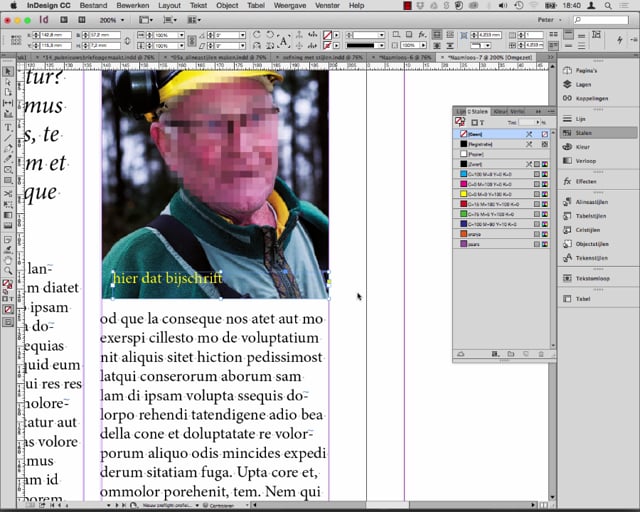Image resolution: width=640 pixels, height=512 pixels.
Task: Open the Kleur panel in dock
Action: click(582, 147)
